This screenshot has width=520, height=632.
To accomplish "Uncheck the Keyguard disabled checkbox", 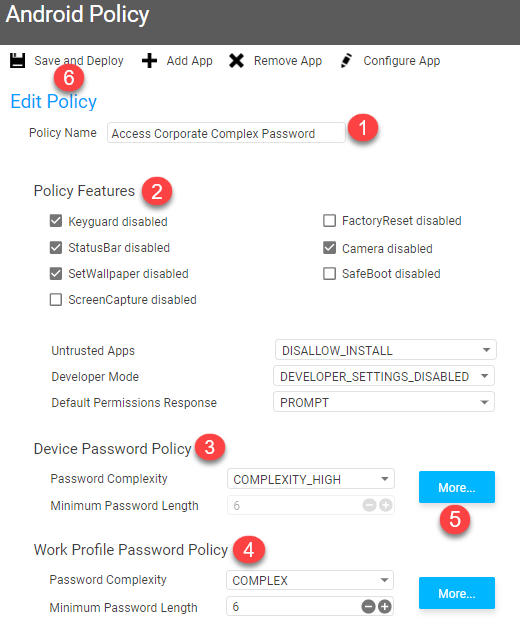I will click(56, 221).
